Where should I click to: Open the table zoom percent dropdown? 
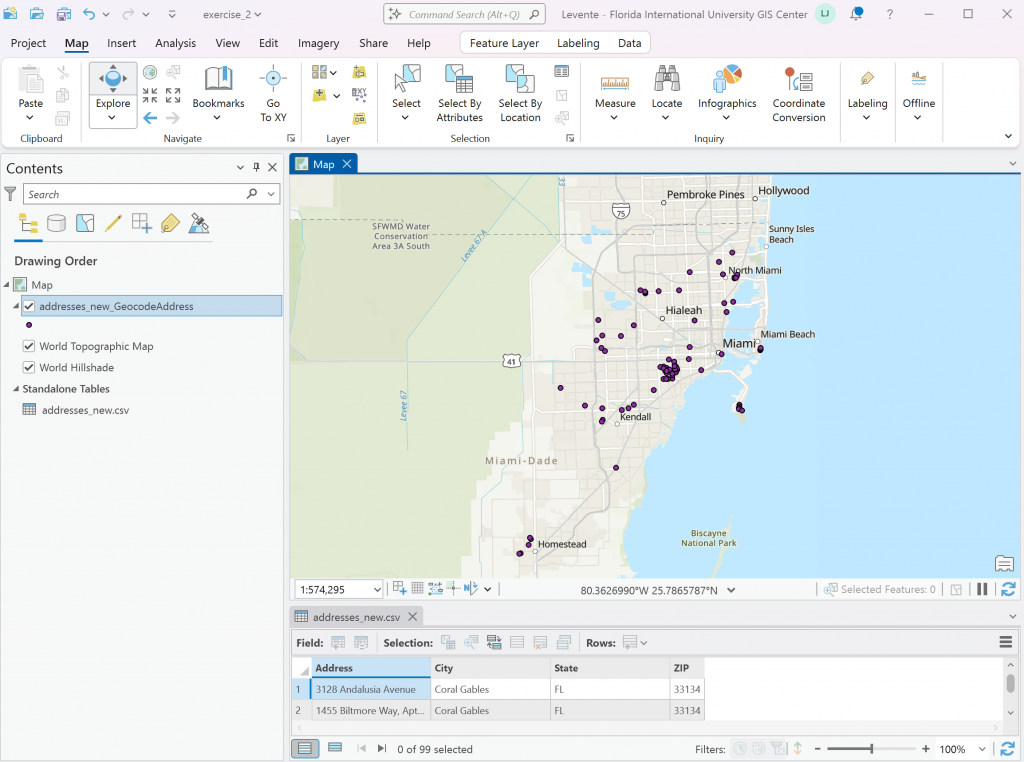982,749
